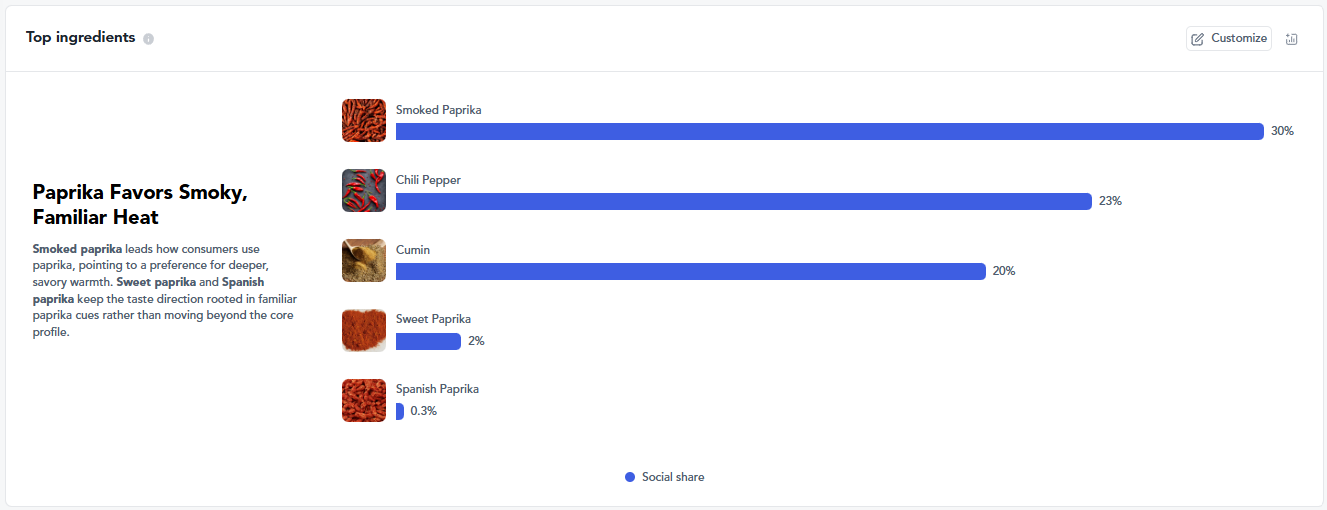Click the Top ingredients title
The image size is (1327, 510).
80,38
